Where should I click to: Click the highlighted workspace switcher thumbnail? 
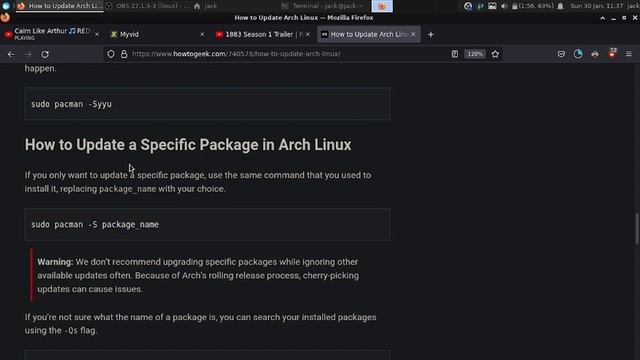click(382, 6)
